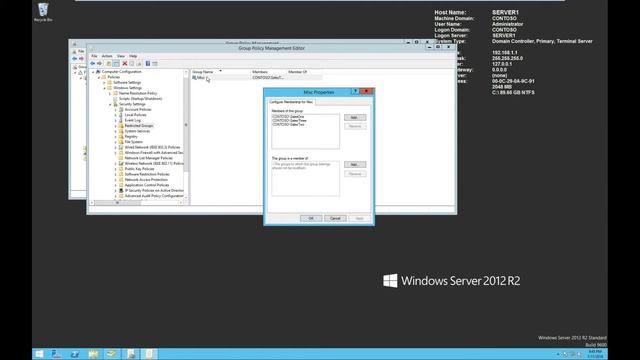
Task: Select Scripts (Startup/Shutdown) in the tree
Action: 140,99
